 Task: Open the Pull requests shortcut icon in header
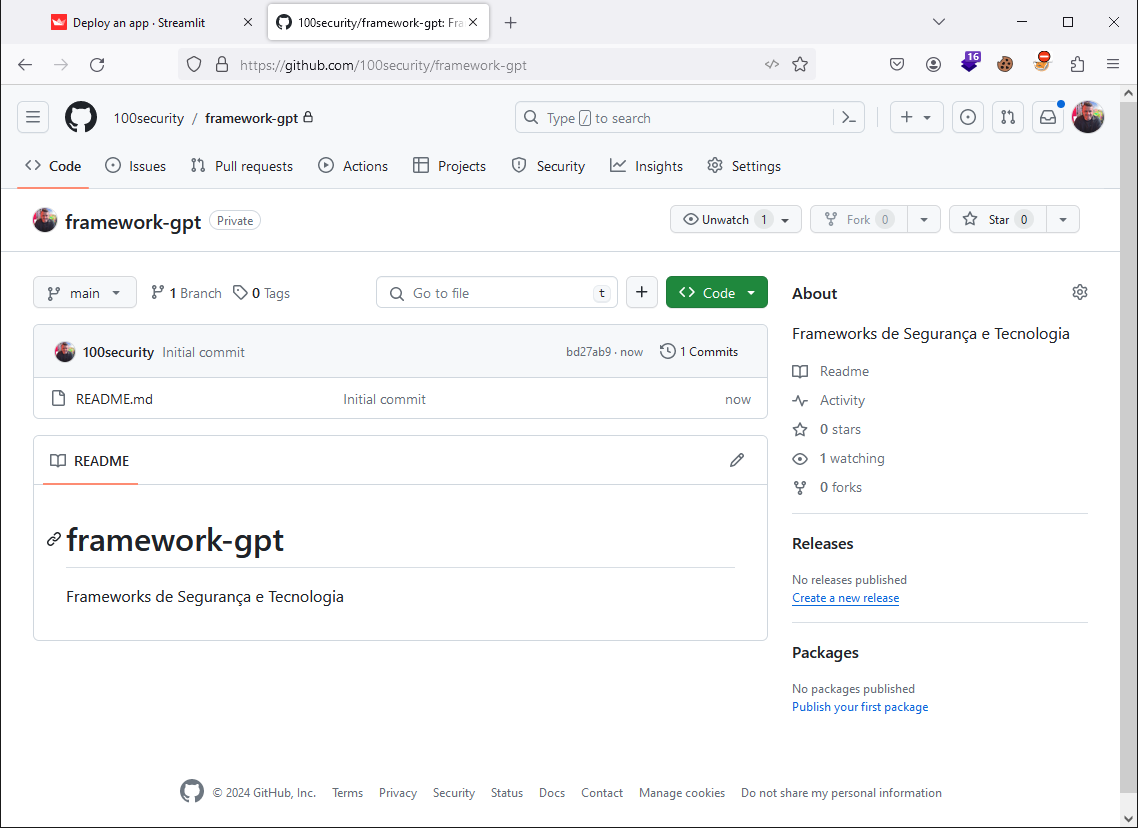coord(1008,117)
